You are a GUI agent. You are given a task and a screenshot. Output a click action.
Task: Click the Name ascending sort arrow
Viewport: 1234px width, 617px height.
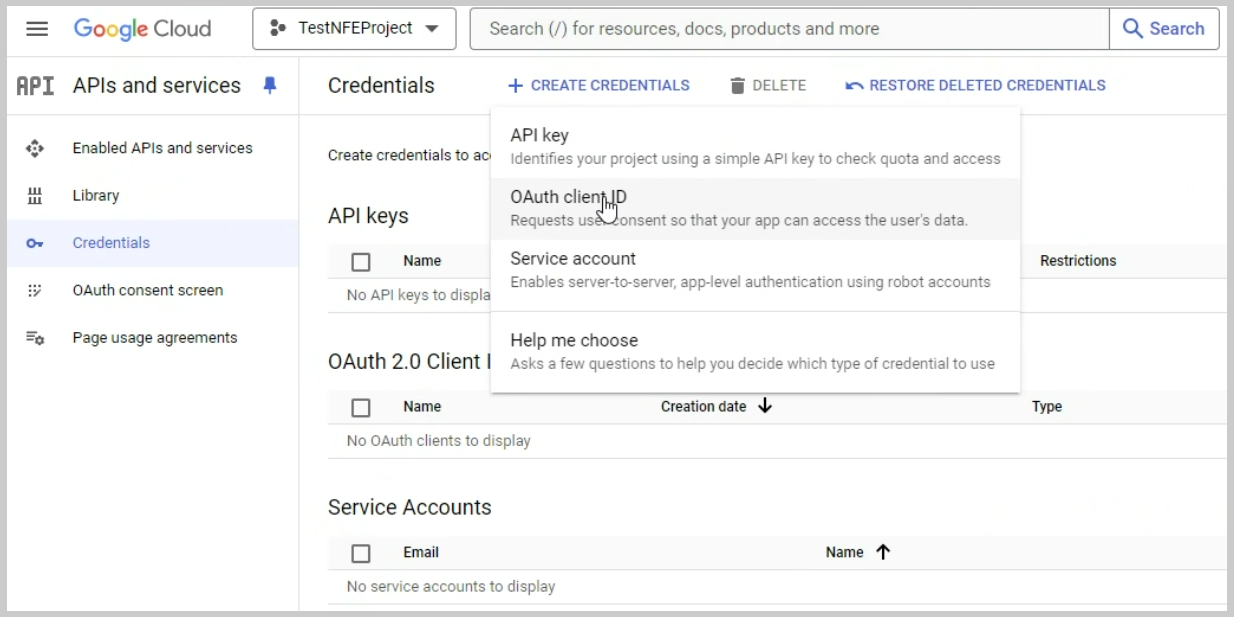point(882,552)
